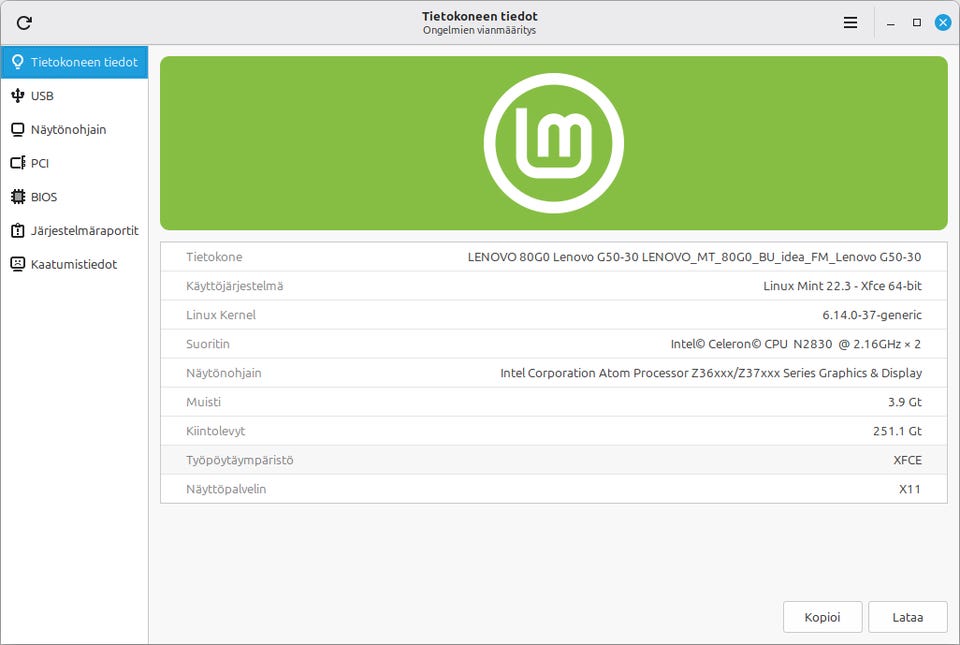Click the monitor icon next to Näytönohjain
960x645 pixels.
18,129
